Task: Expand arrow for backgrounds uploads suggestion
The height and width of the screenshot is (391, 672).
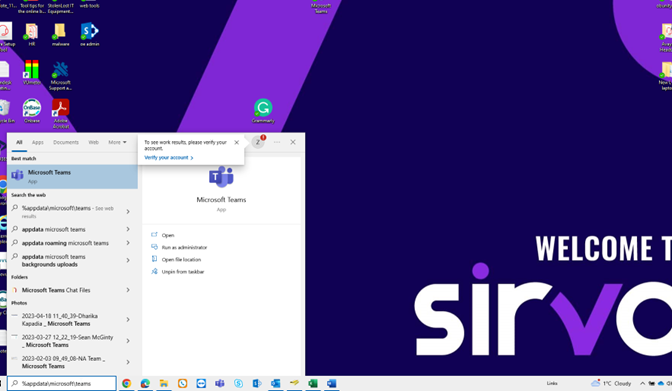Action: (128, 260)
